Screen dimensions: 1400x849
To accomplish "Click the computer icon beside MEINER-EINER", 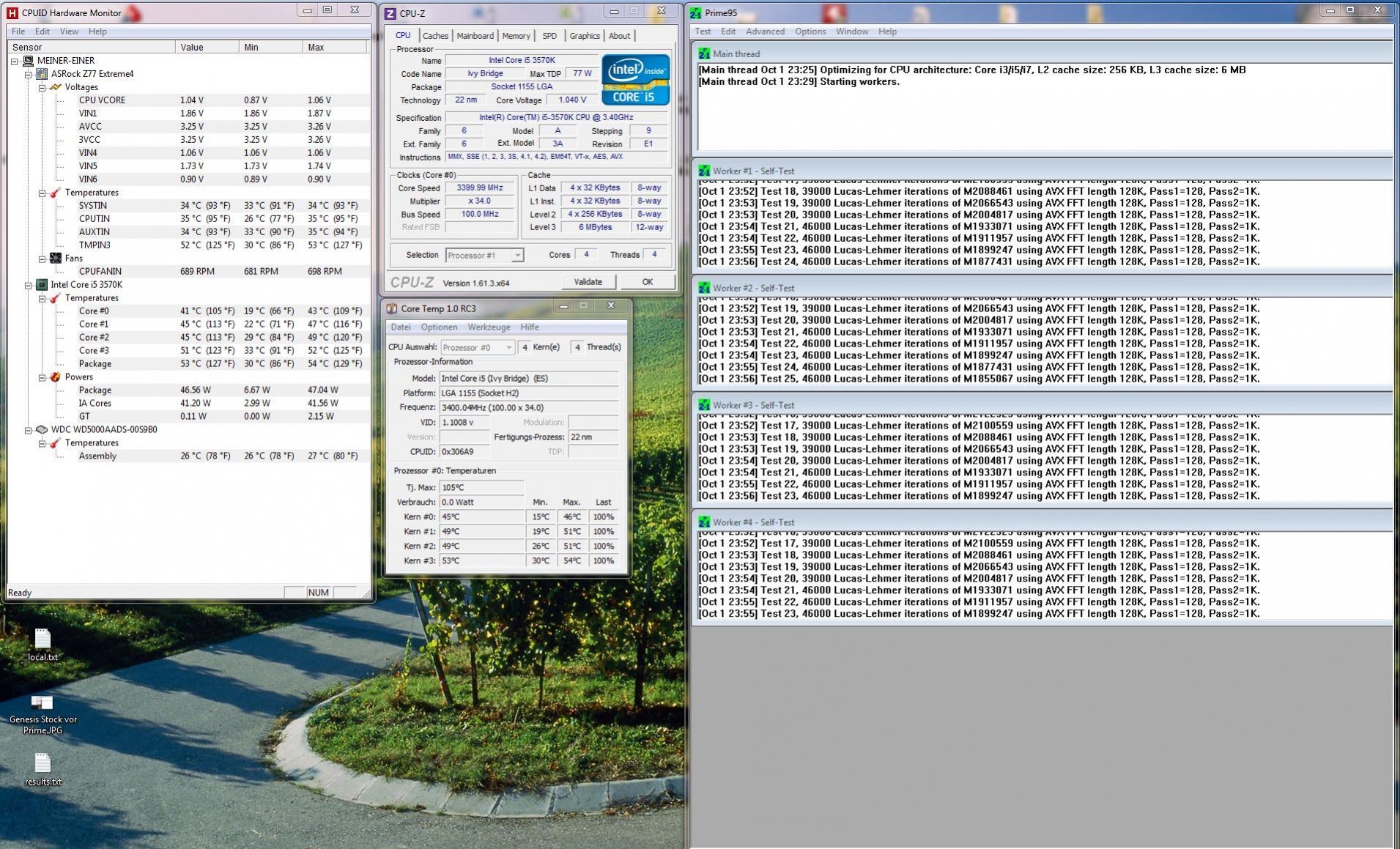I will pos(28,61).
